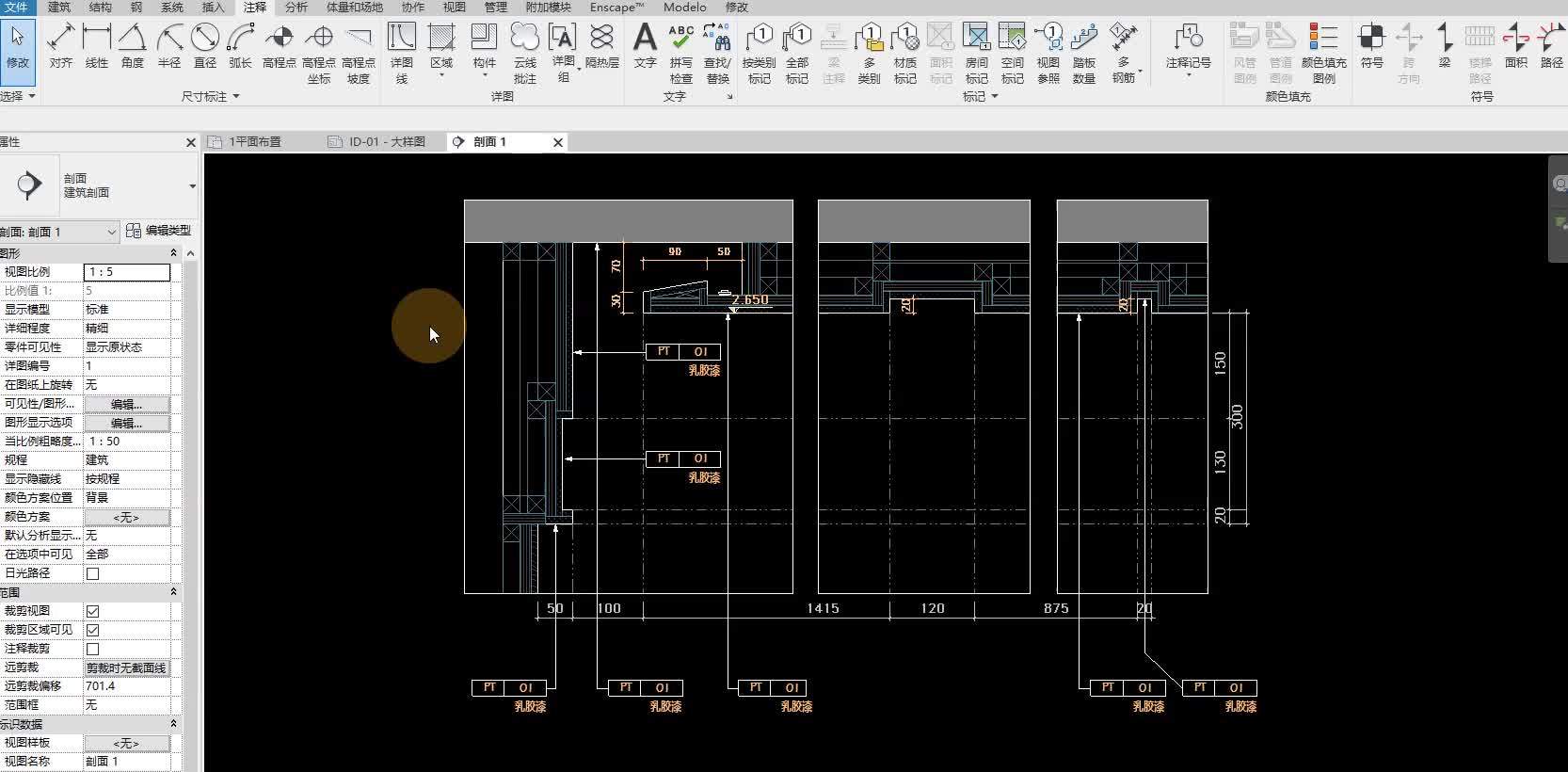
Task: Click the 颜色填充图例 color fill legend
Action: coord(1324,54)
